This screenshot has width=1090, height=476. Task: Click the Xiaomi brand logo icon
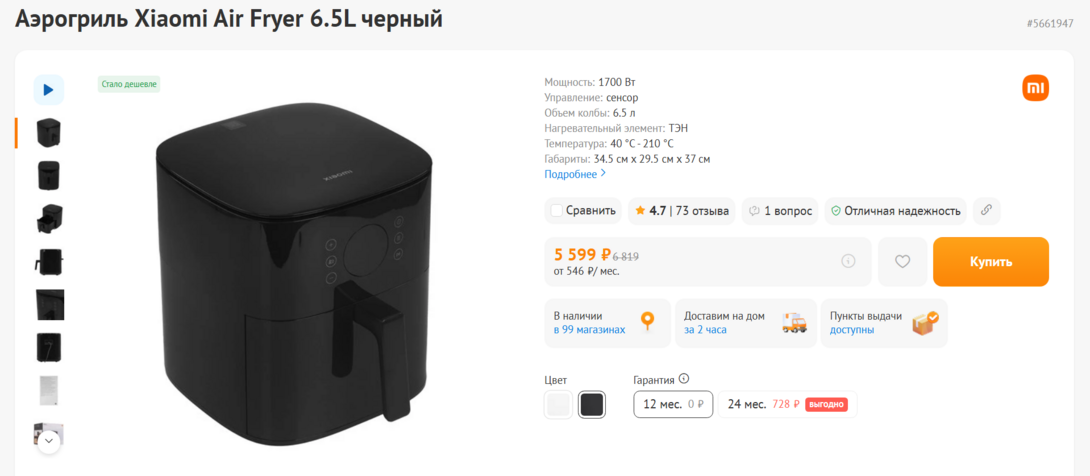click(1035, 89)
